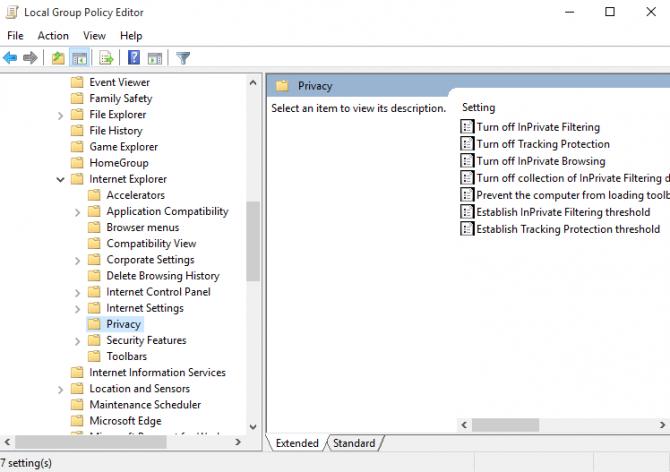
Task: Select Compatibility View tree item
Action: (151, 243)
